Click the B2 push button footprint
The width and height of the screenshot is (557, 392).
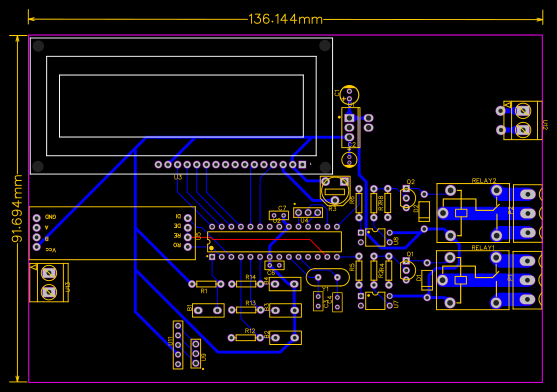285,338
